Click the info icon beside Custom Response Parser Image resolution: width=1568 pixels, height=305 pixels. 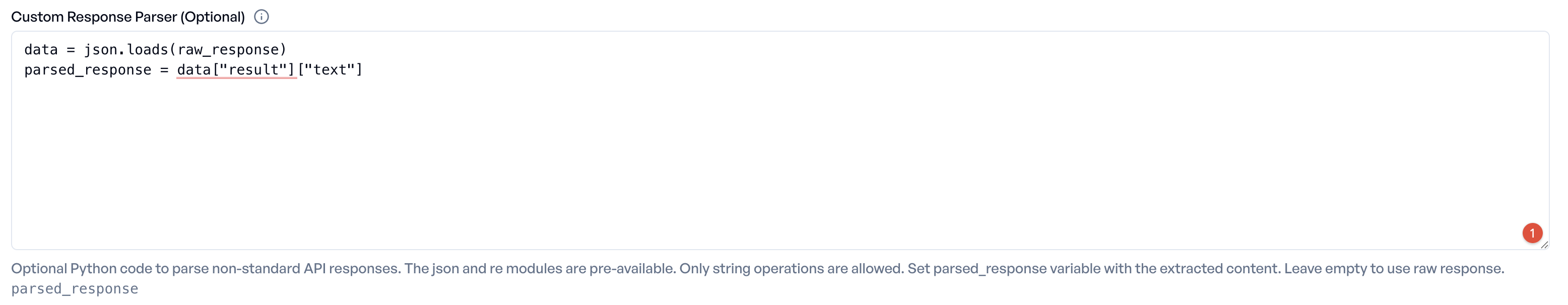point(262,17)
